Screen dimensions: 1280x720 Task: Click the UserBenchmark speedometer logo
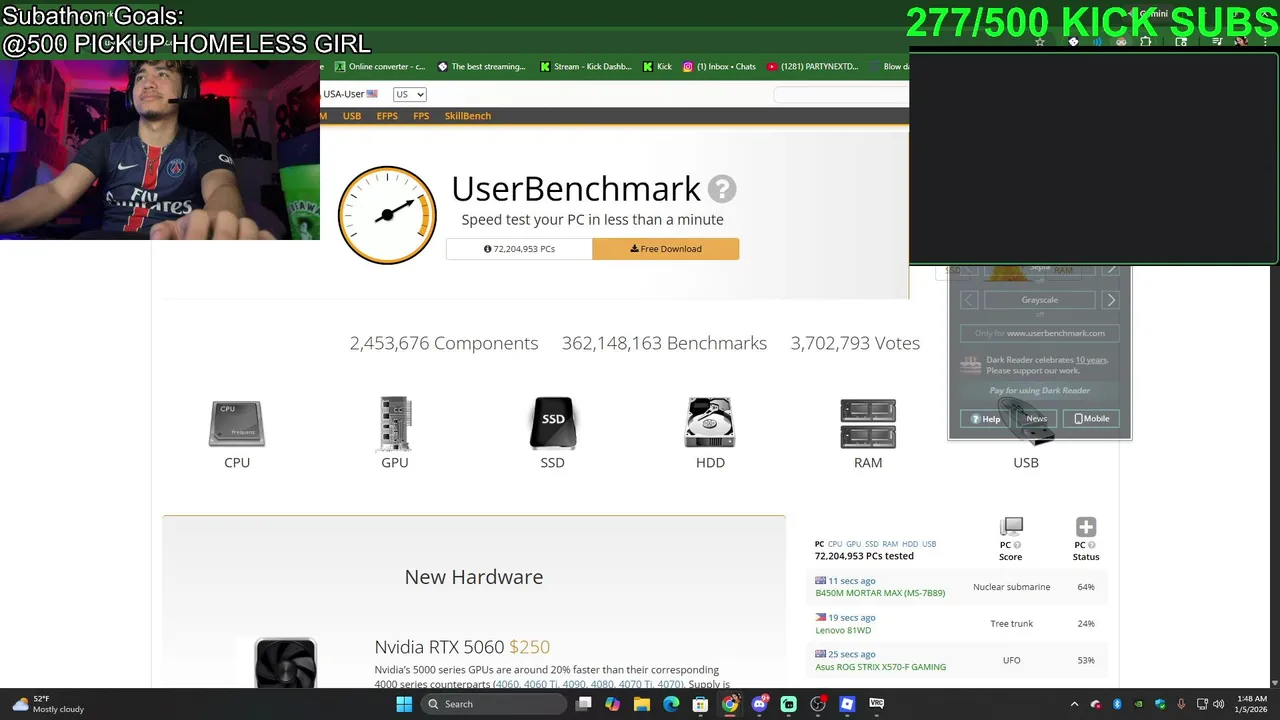tap(387, 215)
